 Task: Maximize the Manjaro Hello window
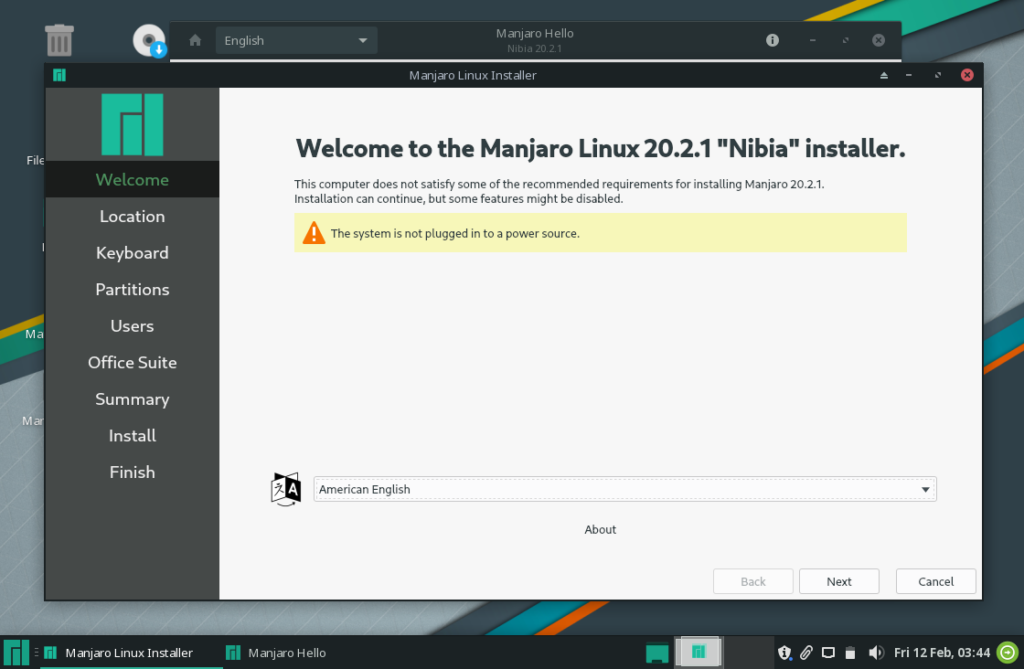[x=846, y=41]
